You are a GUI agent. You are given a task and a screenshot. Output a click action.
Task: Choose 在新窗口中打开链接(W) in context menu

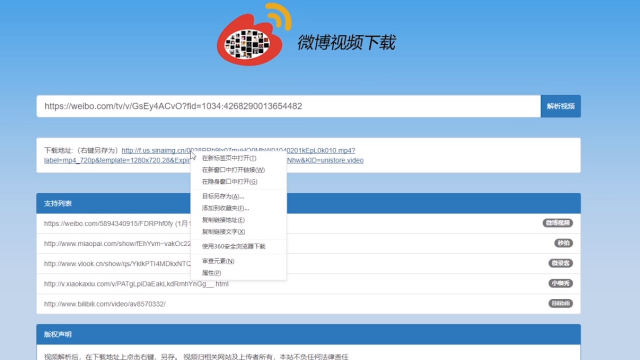[238, 170]
